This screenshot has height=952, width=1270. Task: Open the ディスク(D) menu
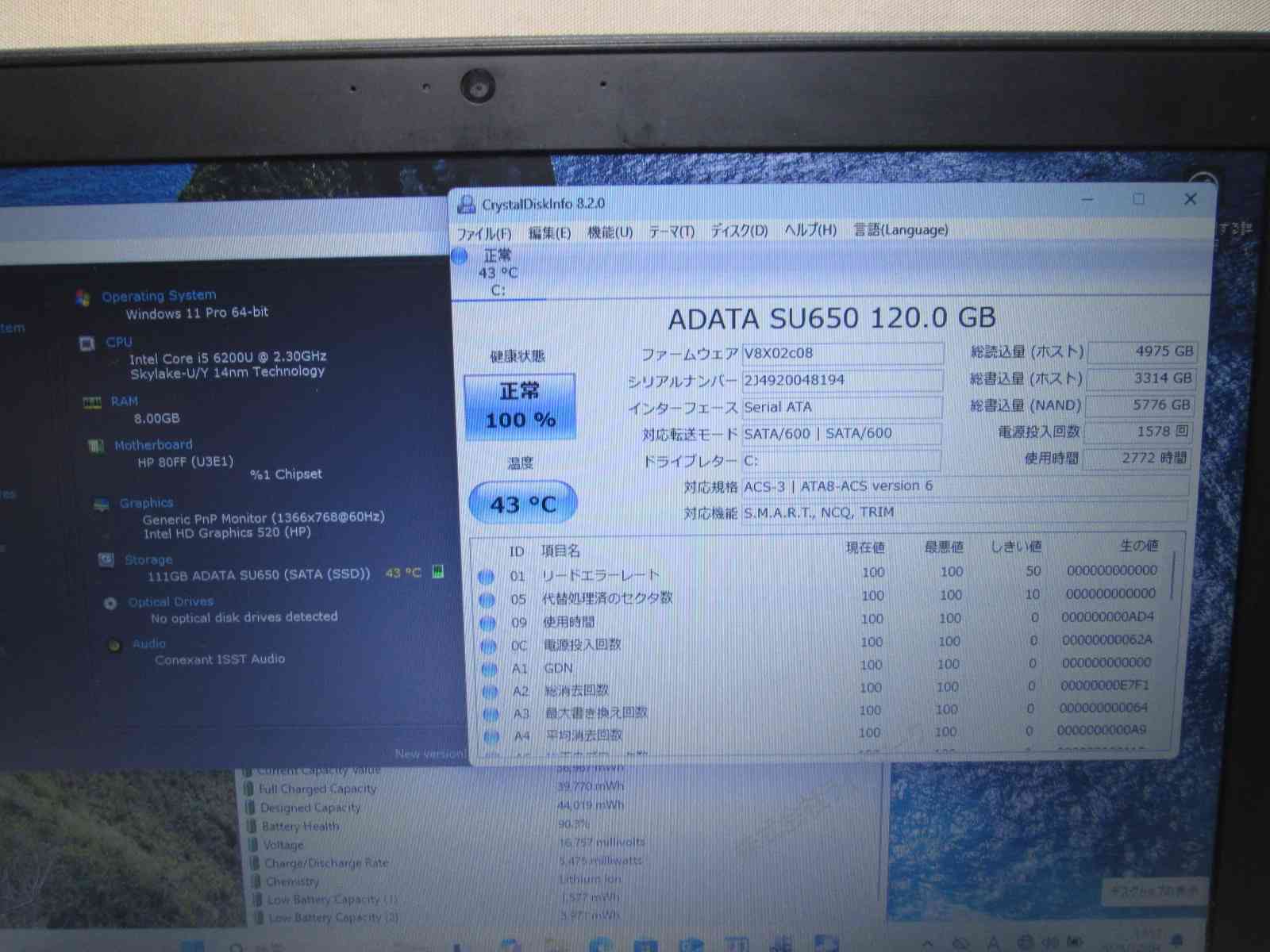coord(738,231)
